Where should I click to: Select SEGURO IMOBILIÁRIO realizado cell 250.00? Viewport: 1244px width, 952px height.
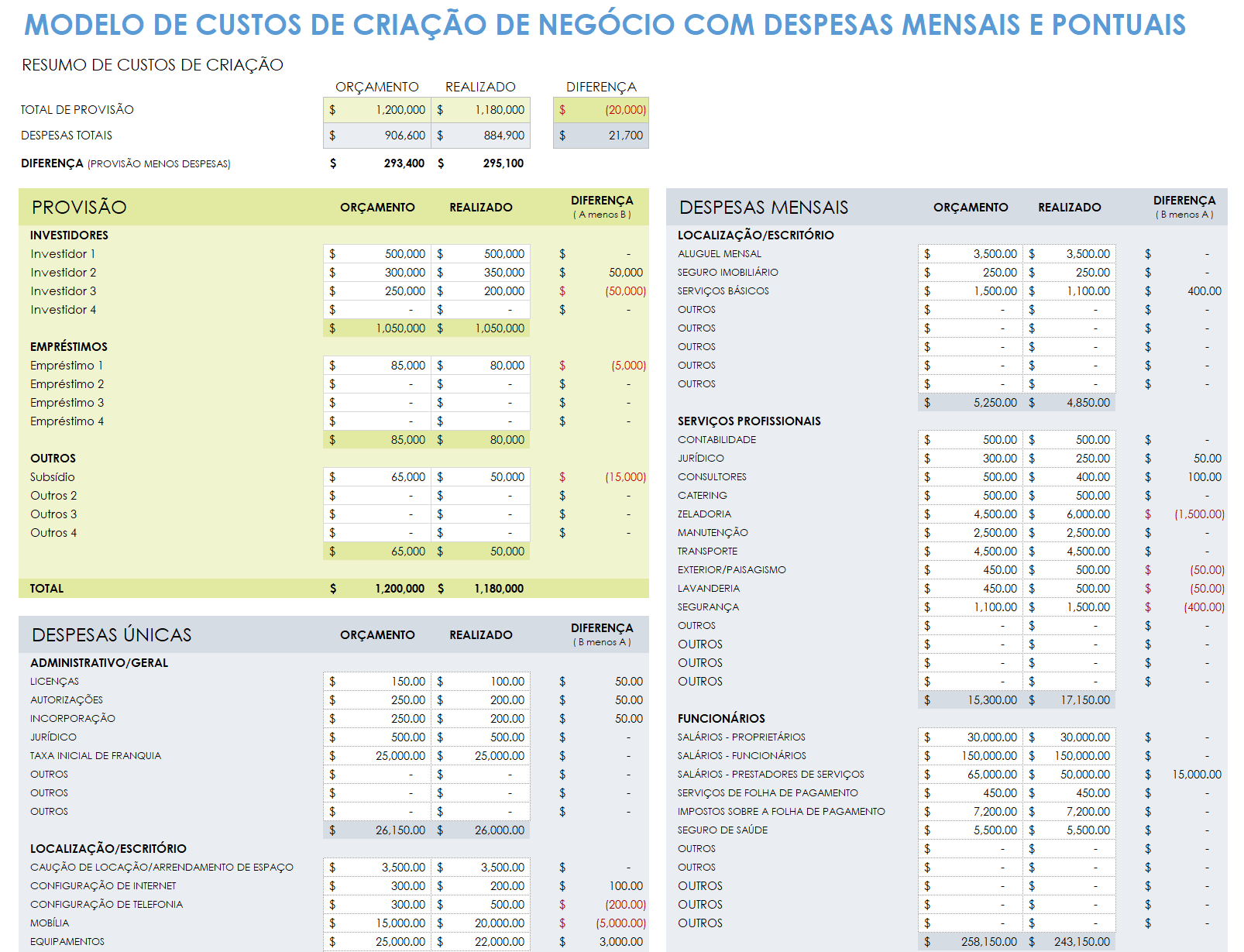1069,273
